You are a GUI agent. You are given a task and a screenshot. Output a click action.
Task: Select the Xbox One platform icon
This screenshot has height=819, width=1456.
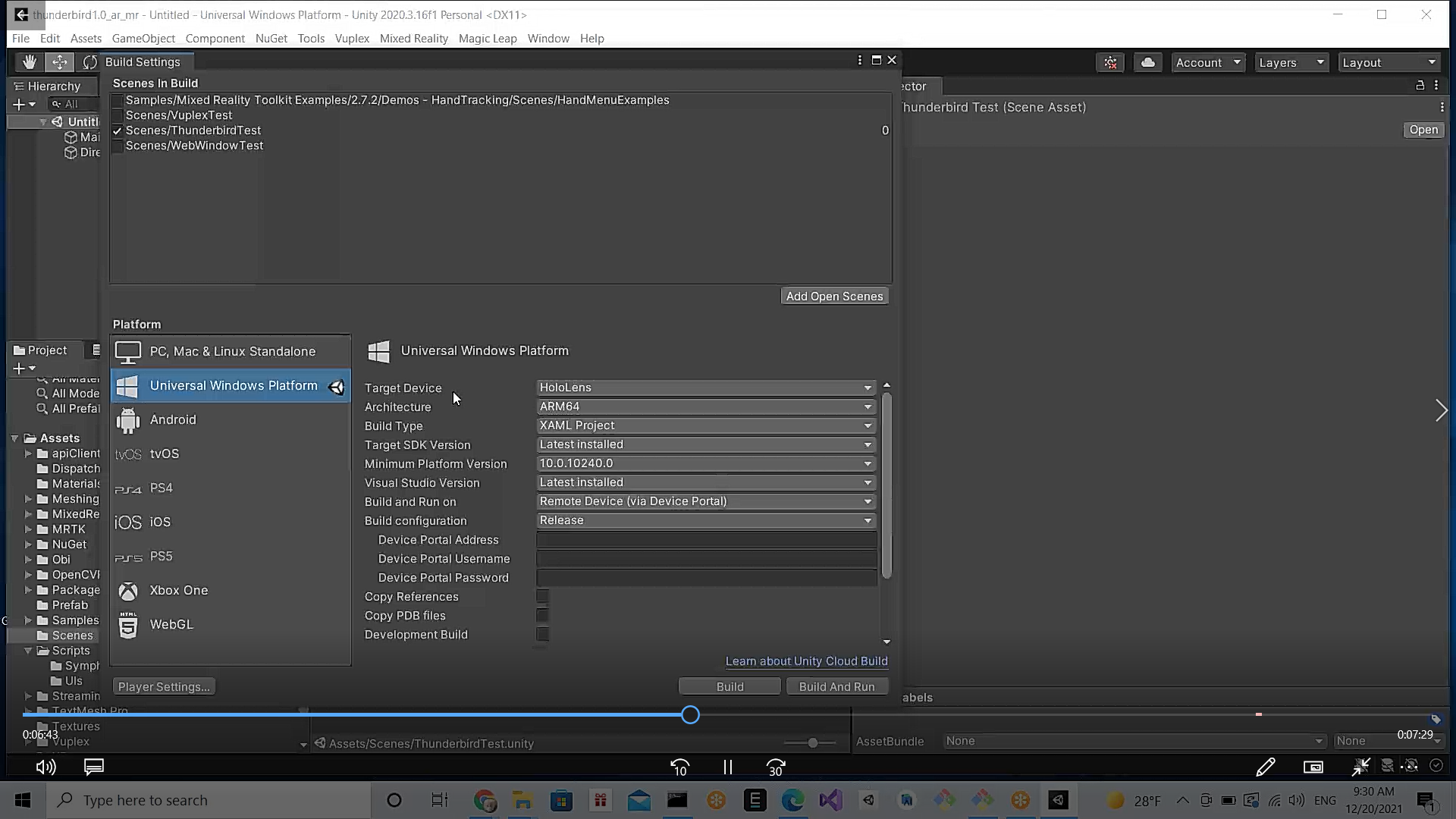coord(127,591)
